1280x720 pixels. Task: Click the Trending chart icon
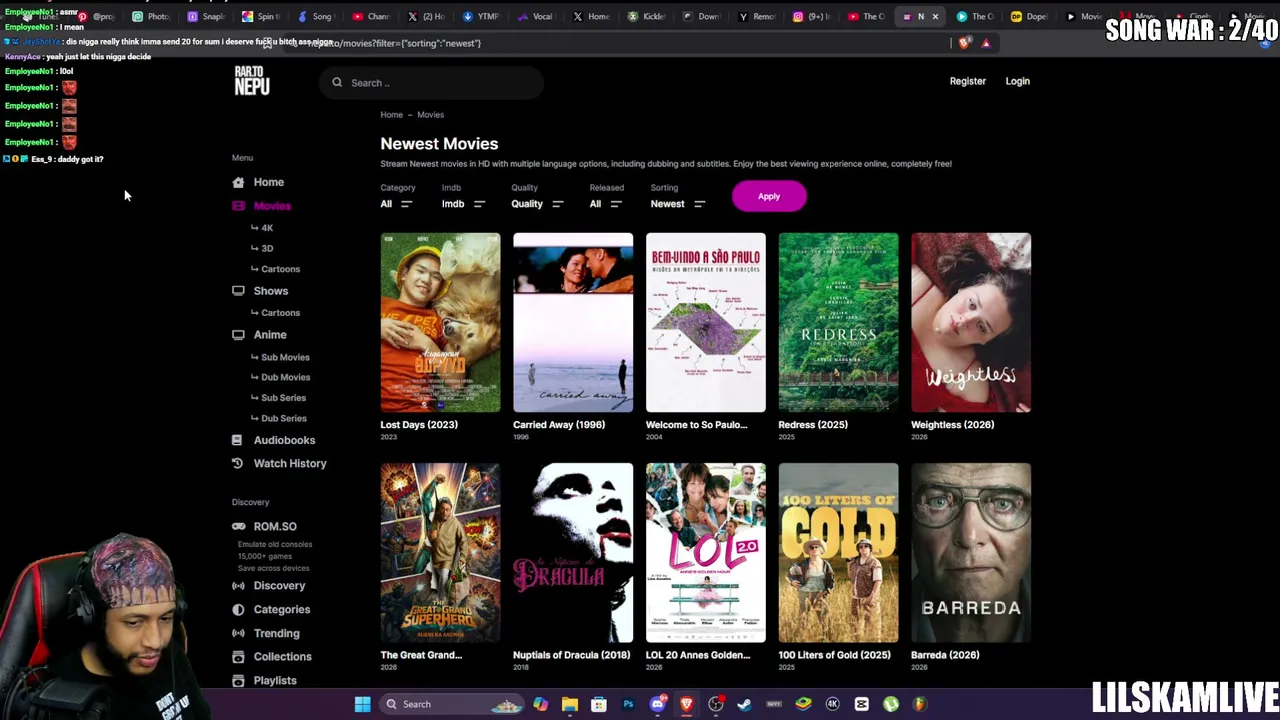pyautogui.click(x=238, y=633)
